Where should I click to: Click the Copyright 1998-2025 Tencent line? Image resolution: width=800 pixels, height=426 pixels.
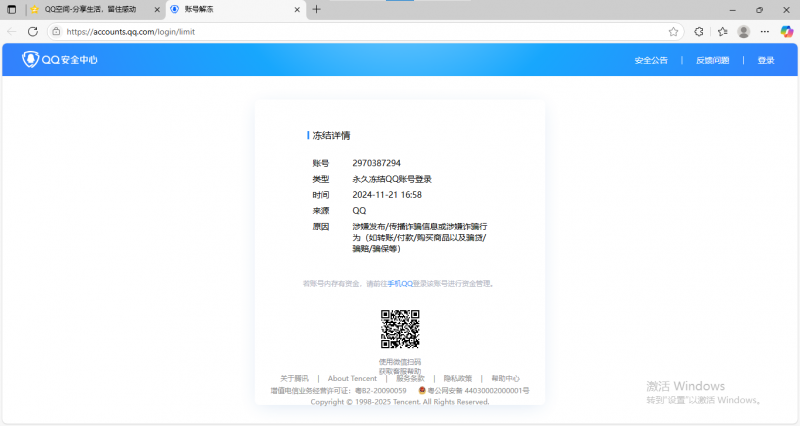400,402
